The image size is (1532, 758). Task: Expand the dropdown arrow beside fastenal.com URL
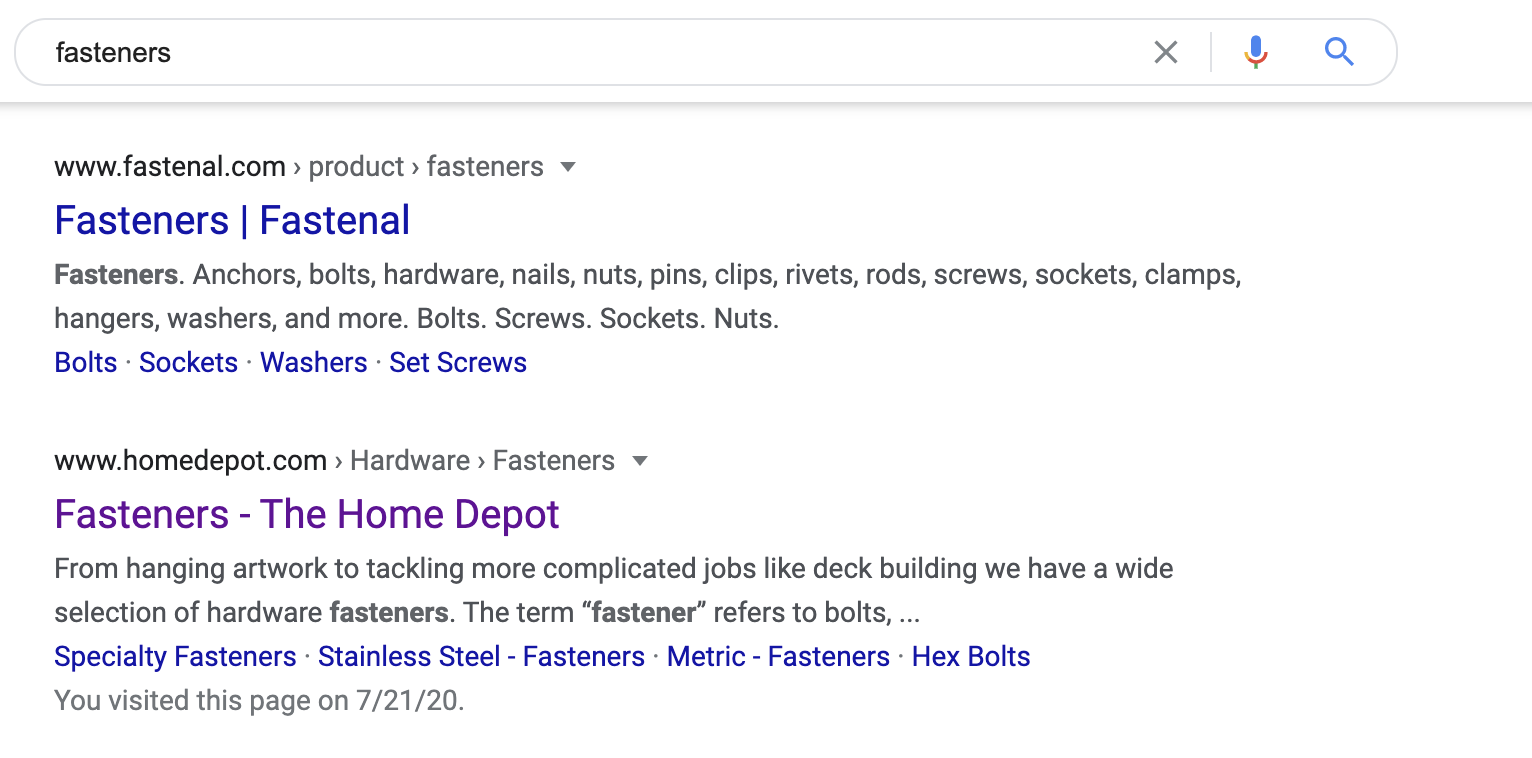(x=568, y=167)
